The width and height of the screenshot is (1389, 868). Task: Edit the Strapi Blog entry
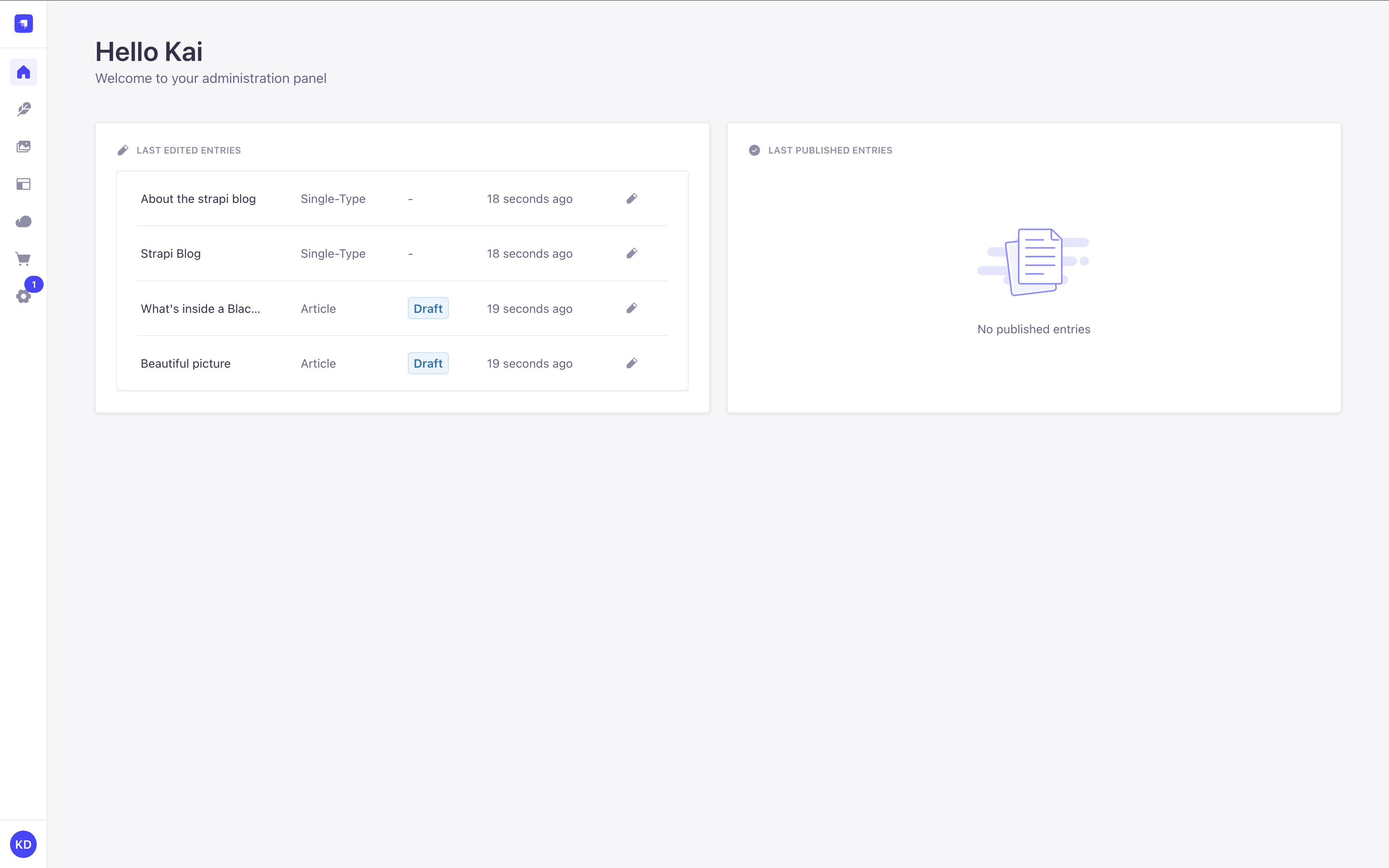pos(631,253)
